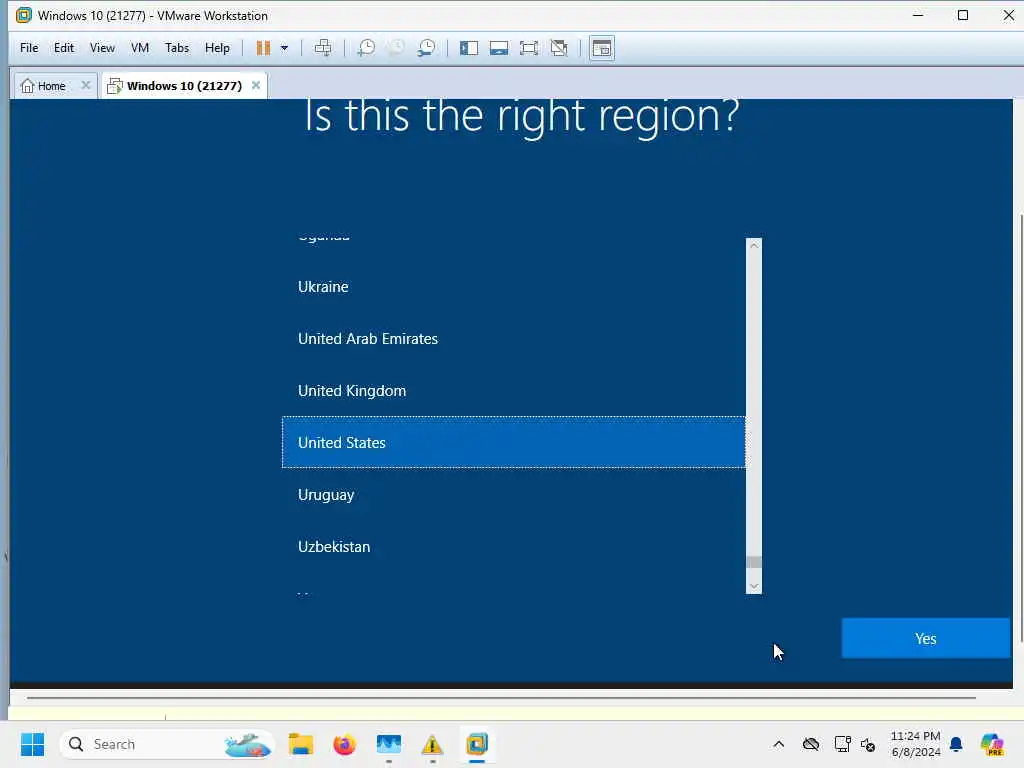1024x768 pixels.
Task: Show hidden system tray icons
Action: pos(778,744)
